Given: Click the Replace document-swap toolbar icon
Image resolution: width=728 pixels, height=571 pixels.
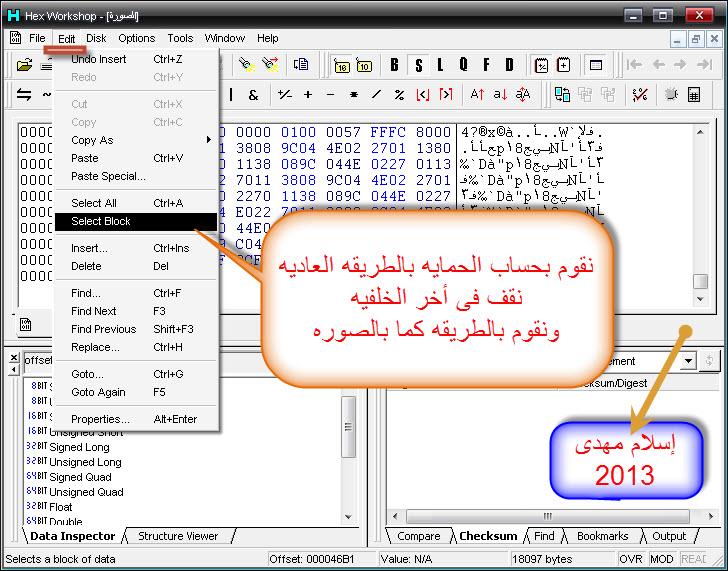Looking at the screenshot, I should [x=300, y=65].
